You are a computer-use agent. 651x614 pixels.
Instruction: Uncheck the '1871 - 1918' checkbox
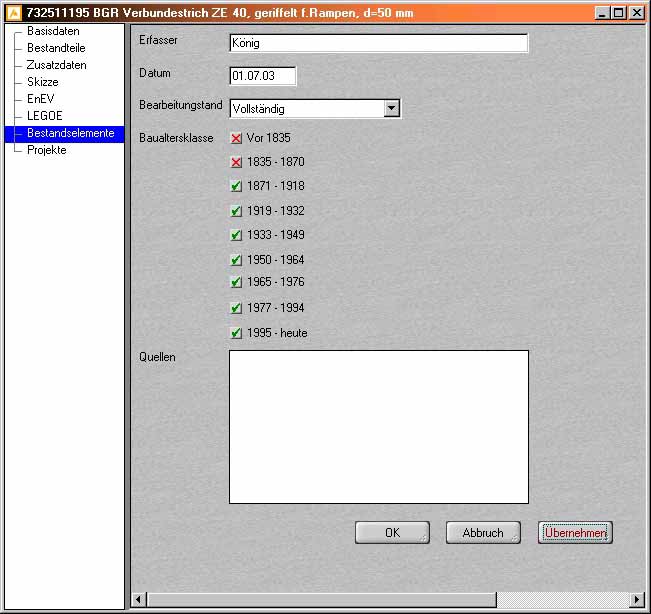pyautogui.click(x=237, y=186)
